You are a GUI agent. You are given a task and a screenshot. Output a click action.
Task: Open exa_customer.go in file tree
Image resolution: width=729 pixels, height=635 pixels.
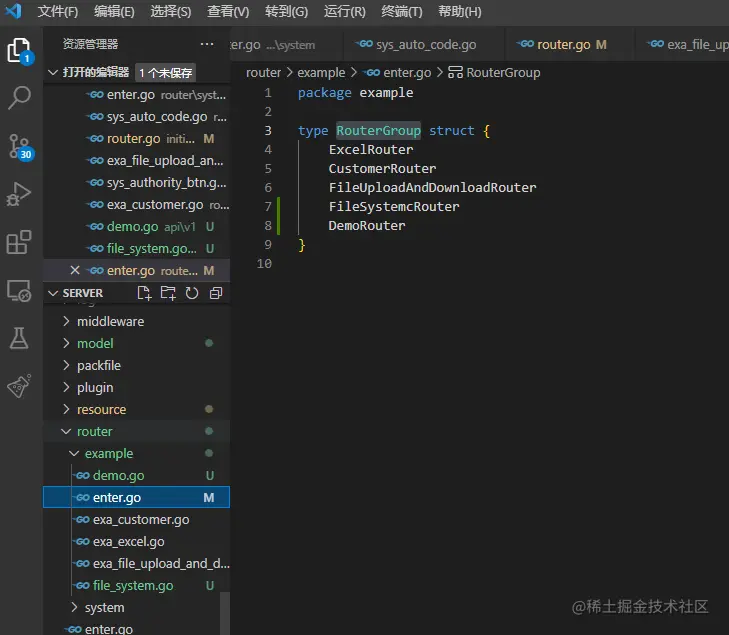tap(137, 519)
